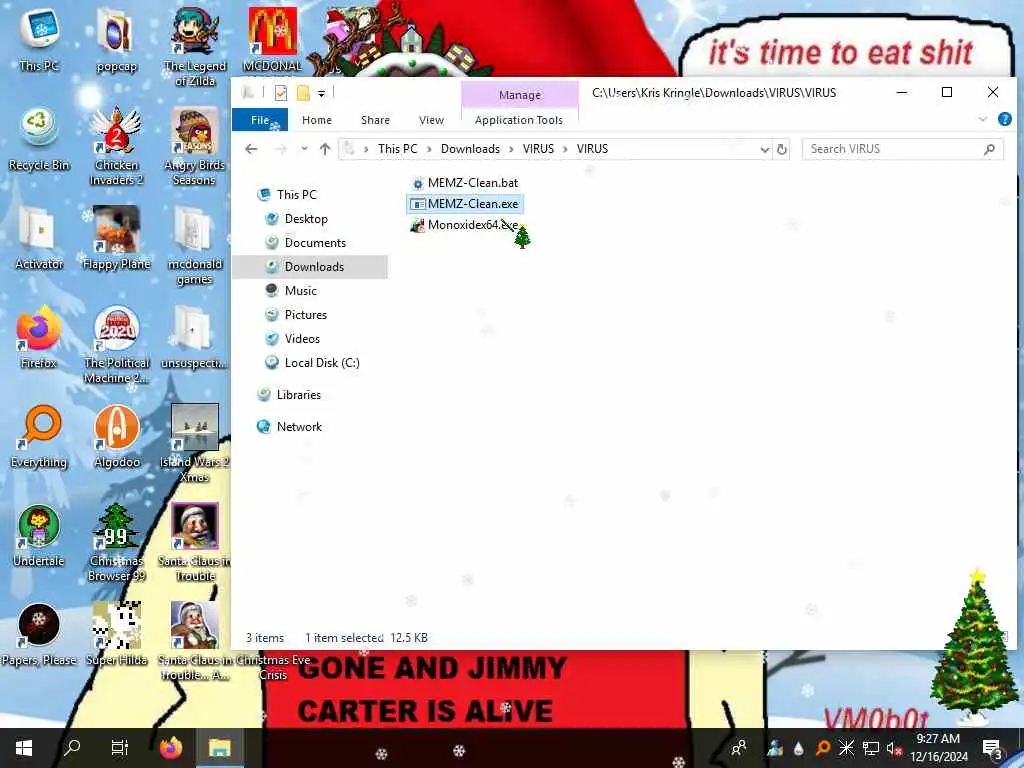Select Downloads in navigation pane
This screenshot has height=768, width=1024.
coord(310,266)
